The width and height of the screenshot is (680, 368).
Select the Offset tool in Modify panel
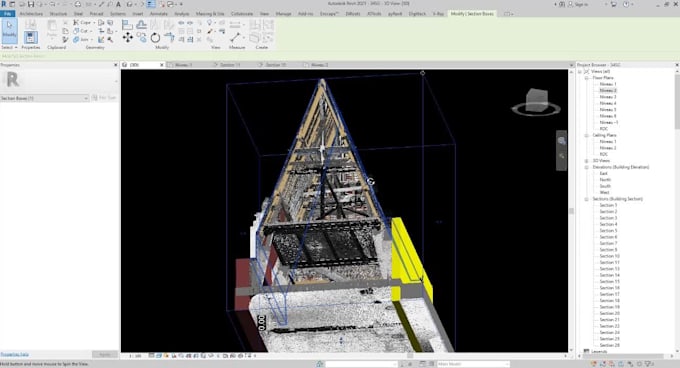[141, 25]
